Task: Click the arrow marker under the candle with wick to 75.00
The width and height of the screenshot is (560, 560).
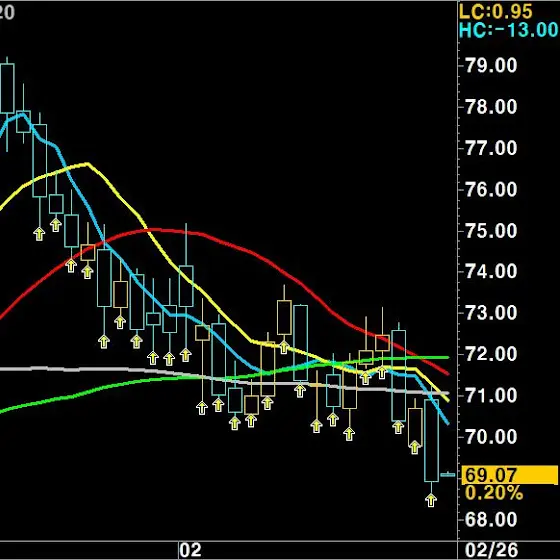Action: click(x=185, y=355)
